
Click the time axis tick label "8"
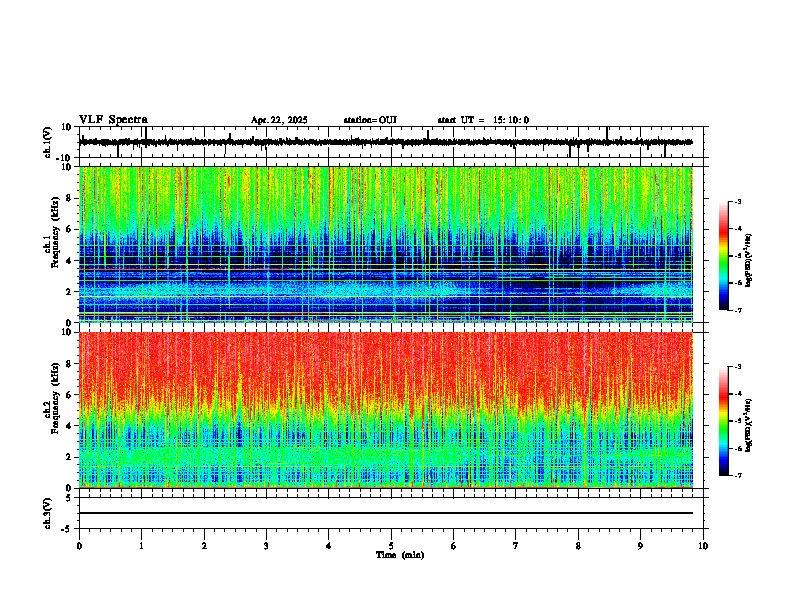click(x=578, y=546)
